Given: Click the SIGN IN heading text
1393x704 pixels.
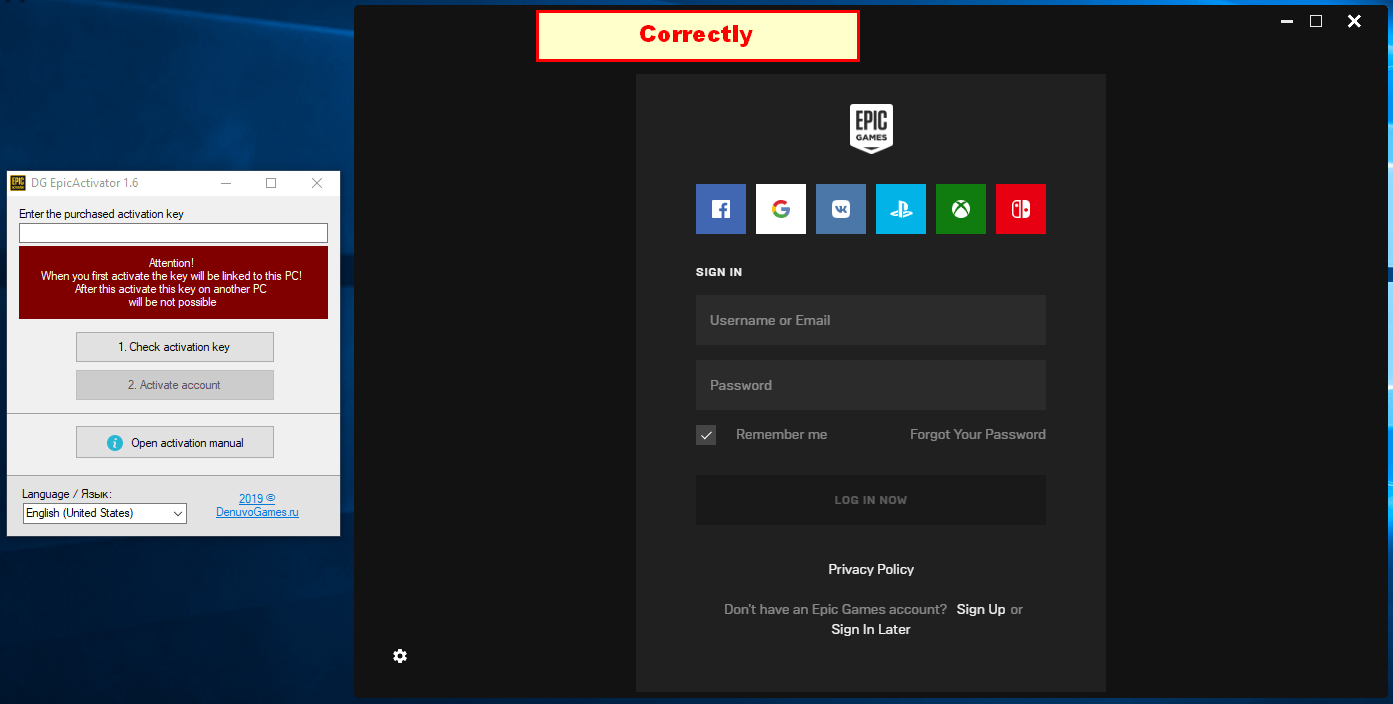Looking at the screenshot, I should pyautogui.click(x=719, y=272).
